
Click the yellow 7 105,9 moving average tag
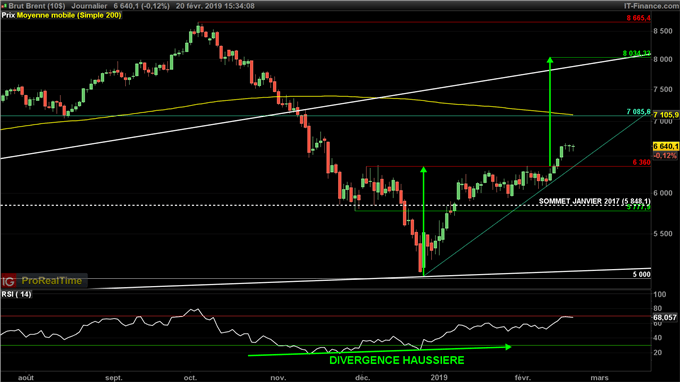pyautogui.click(x=666, y=115)
